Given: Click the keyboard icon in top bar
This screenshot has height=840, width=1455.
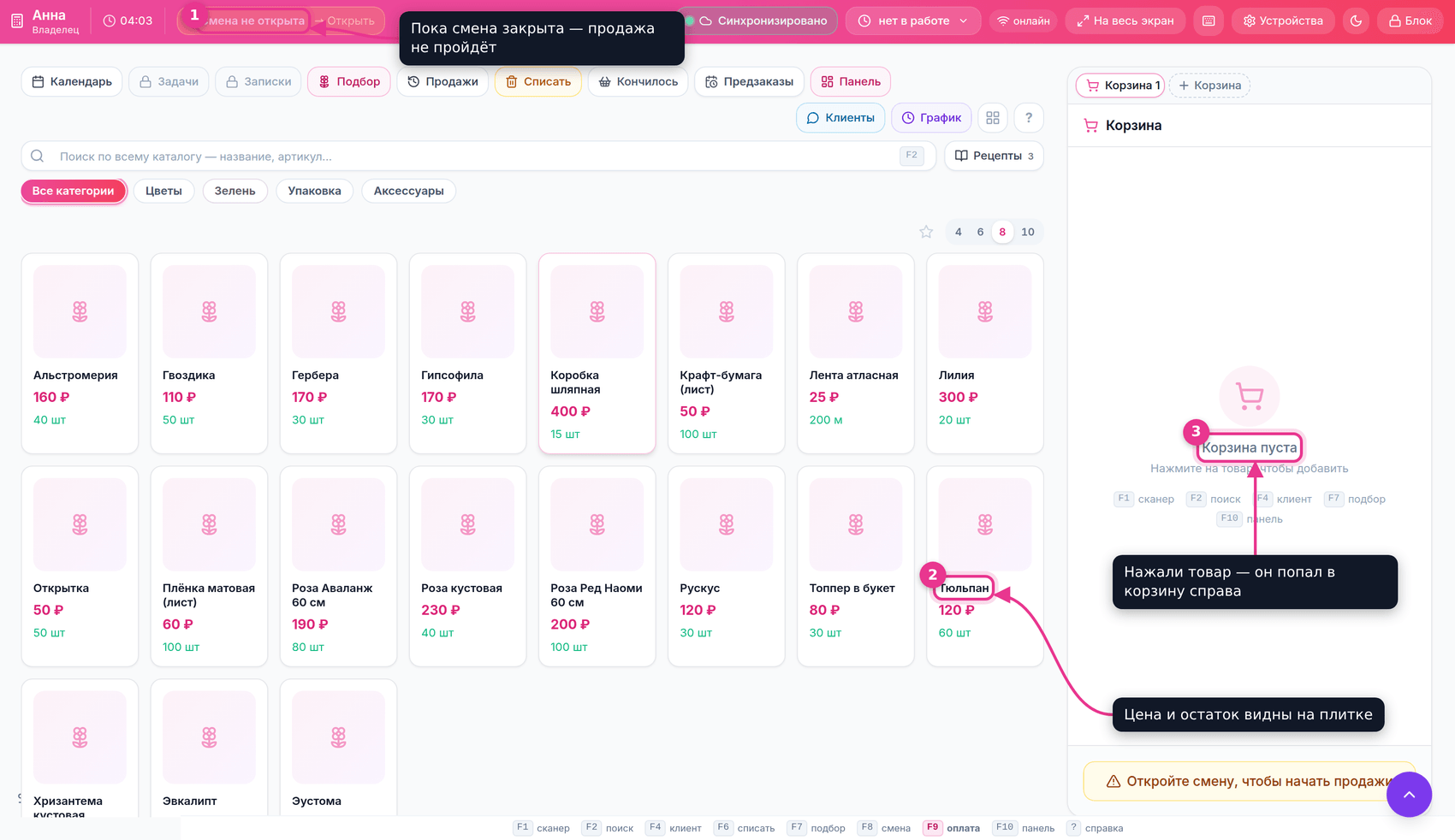Looking at the screenshot, I should point(1209,21).
